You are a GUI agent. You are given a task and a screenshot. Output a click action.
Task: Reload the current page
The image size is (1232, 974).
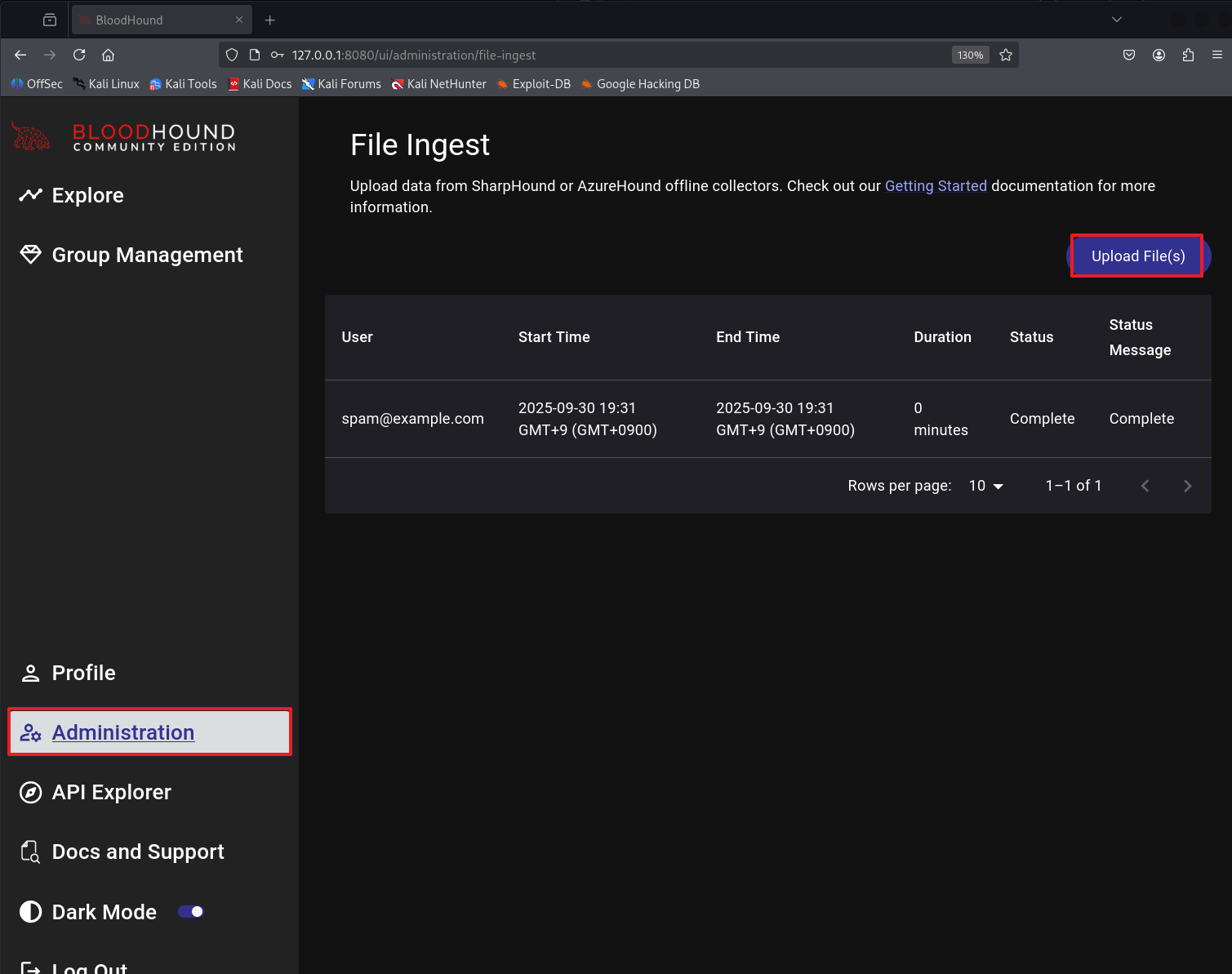pyautogui.click(x=79, y=55)
